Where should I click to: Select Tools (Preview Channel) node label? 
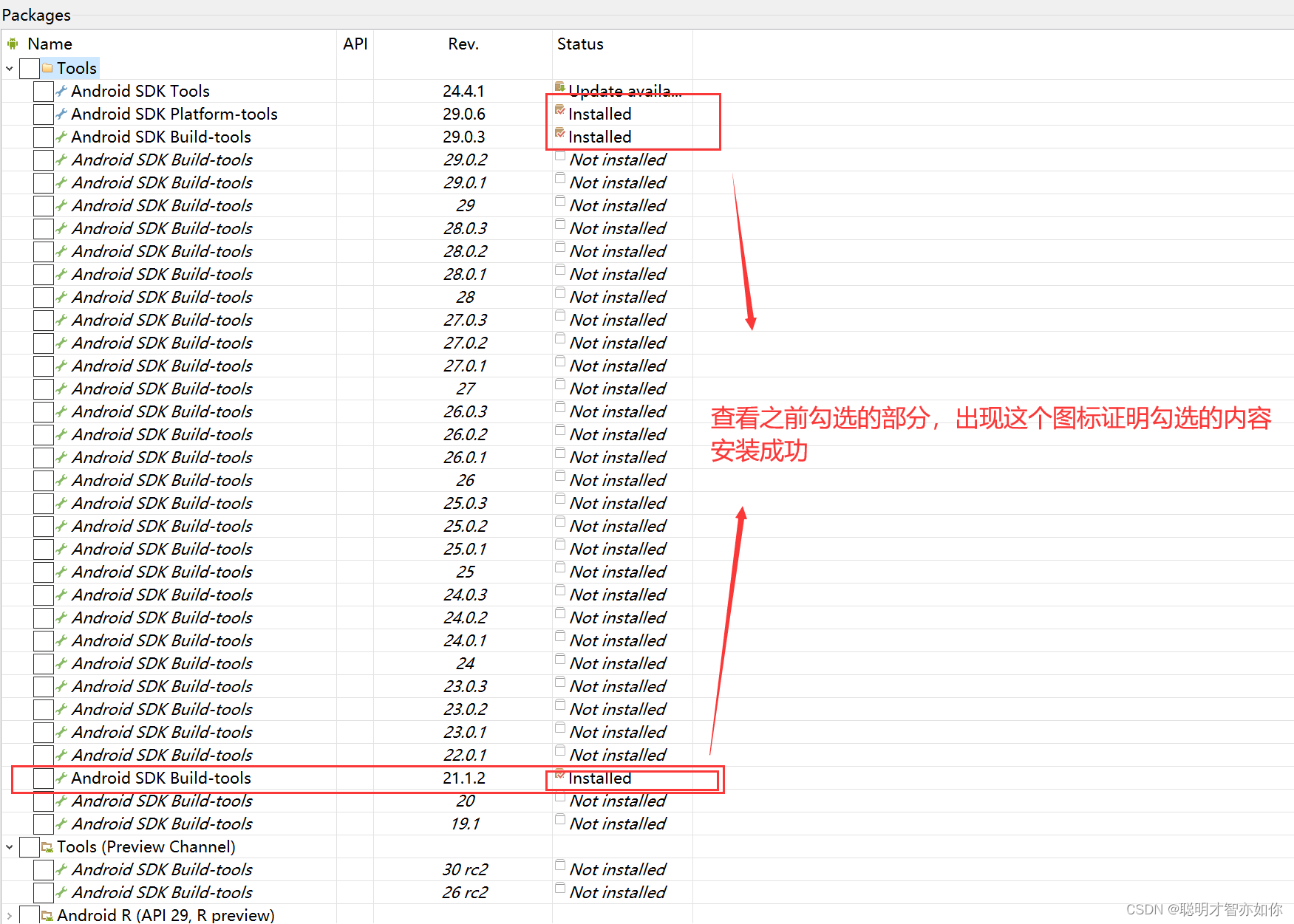146,846
